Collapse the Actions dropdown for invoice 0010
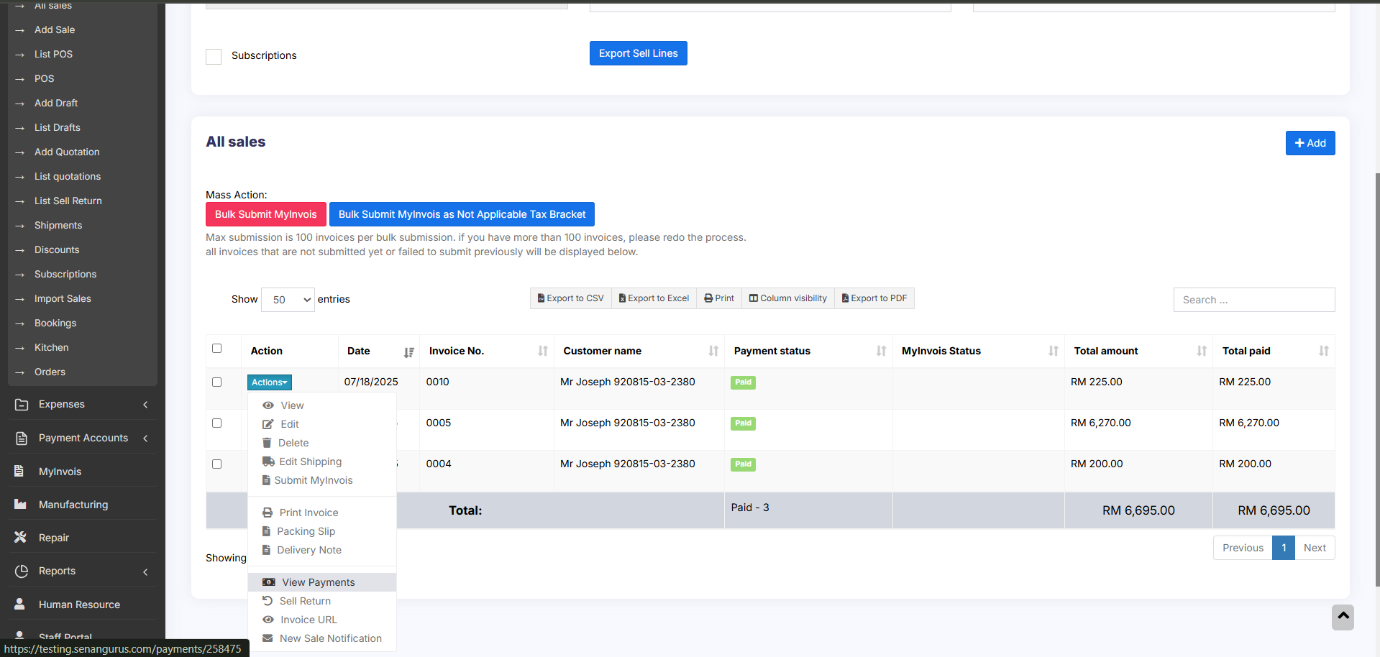Viewport: 1380px width, 657px height. (x=269, y=382)
